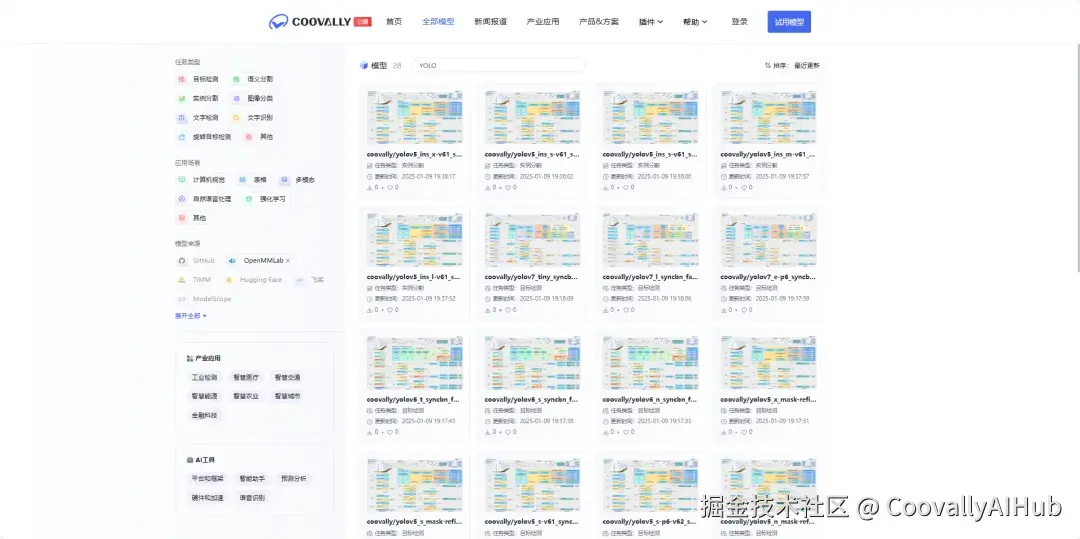
Task: Toggle the 多模态 scenario filter
Action: (297, 180)
